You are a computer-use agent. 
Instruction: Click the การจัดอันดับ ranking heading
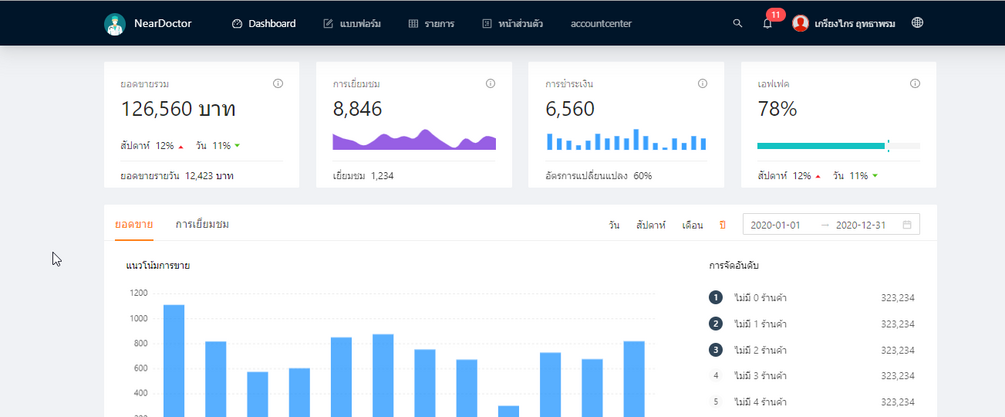pyautogui.click(x=735, y=265)
